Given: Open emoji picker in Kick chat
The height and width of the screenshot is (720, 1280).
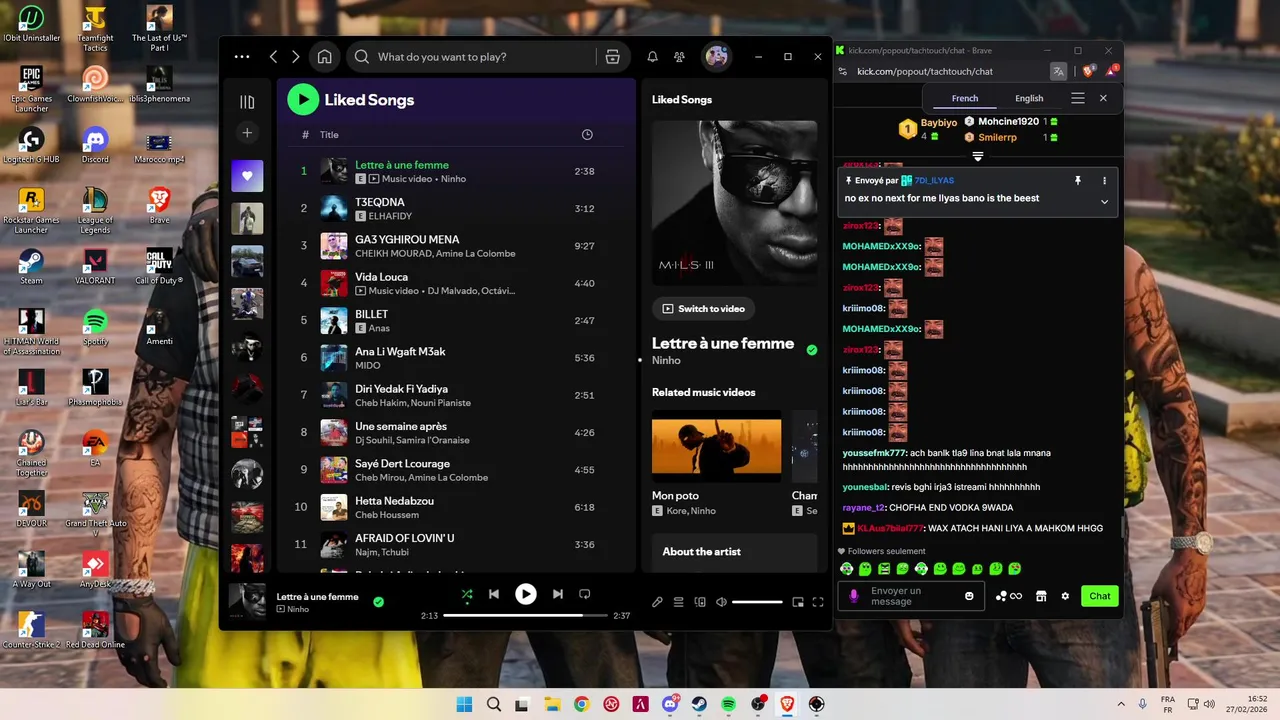Looking at the screenshot, I should (969, 596).
